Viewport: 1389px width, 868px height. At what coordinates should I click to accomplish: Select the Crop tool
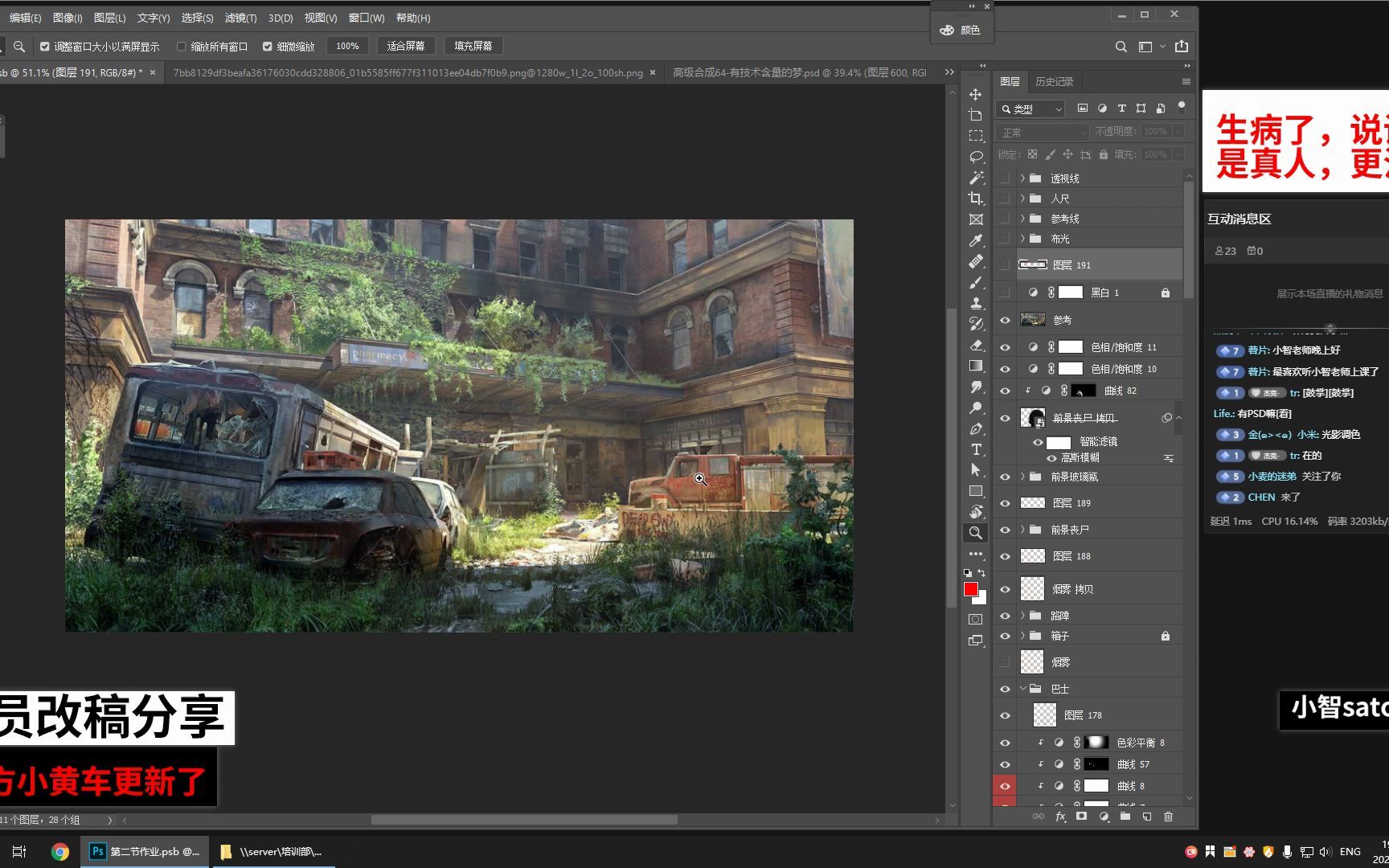[976, 199]
